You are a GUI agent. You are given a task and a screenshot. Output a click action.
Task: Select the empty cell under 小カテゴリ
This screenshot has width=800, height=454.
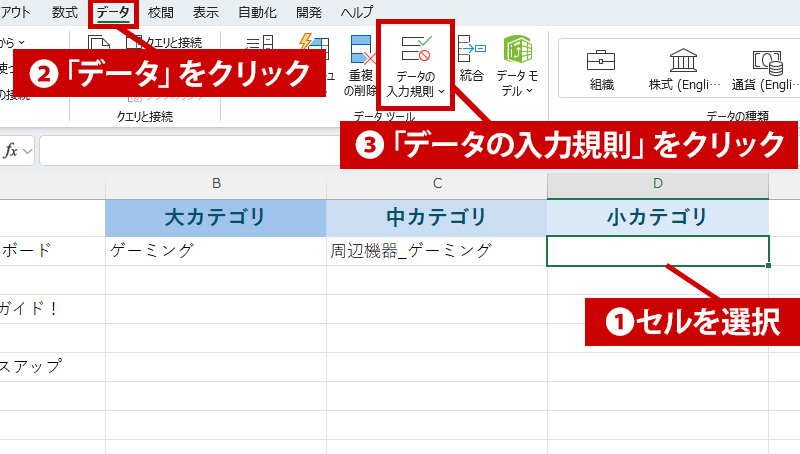658,251
